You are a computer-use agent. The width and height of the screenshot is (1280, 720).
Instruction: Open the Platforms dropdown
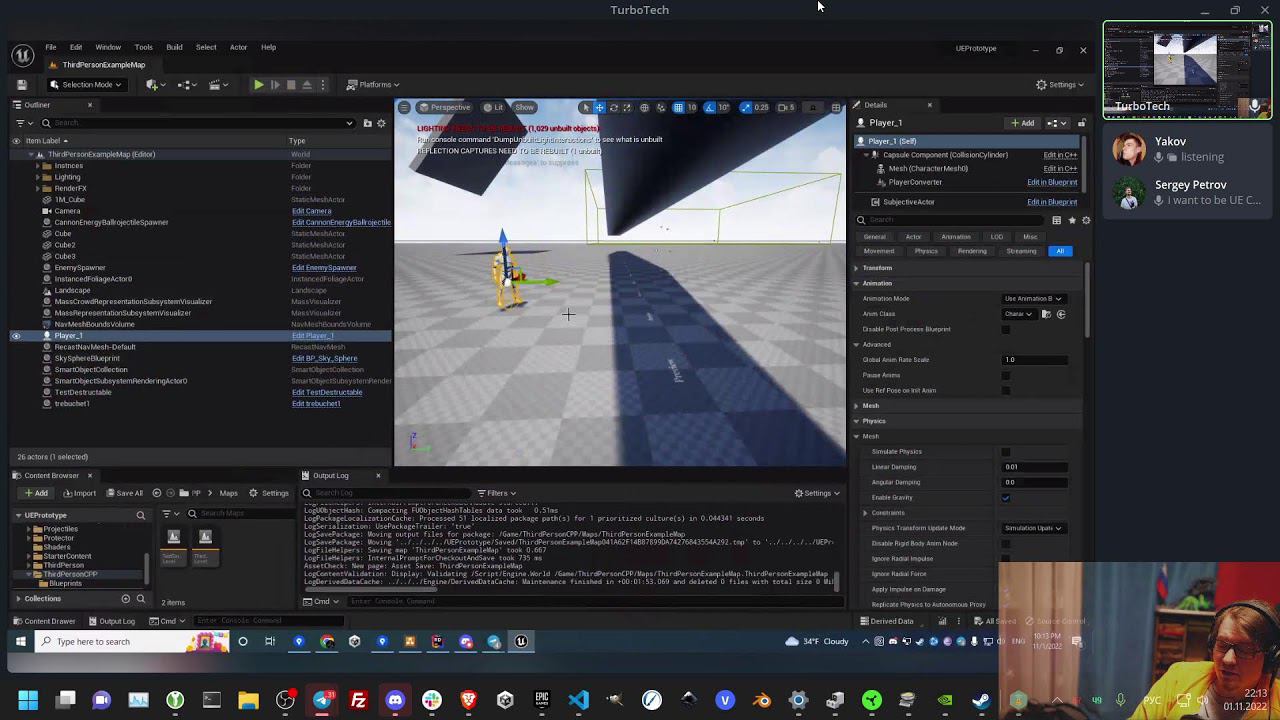[x=372, y=85]
